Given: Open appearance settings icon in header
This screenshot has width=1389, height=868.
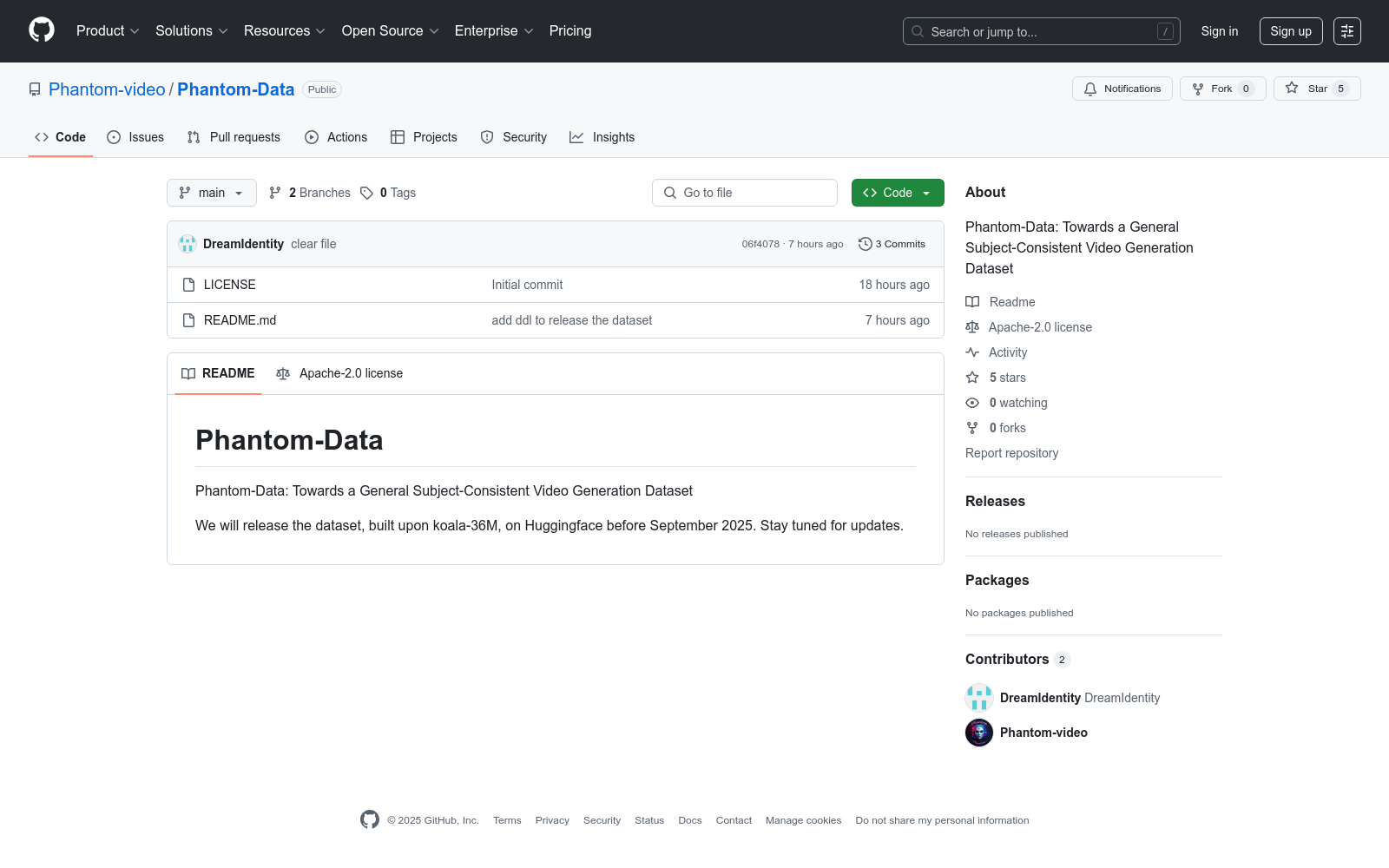Looking at the screenshot, I should pos(1347,31).
